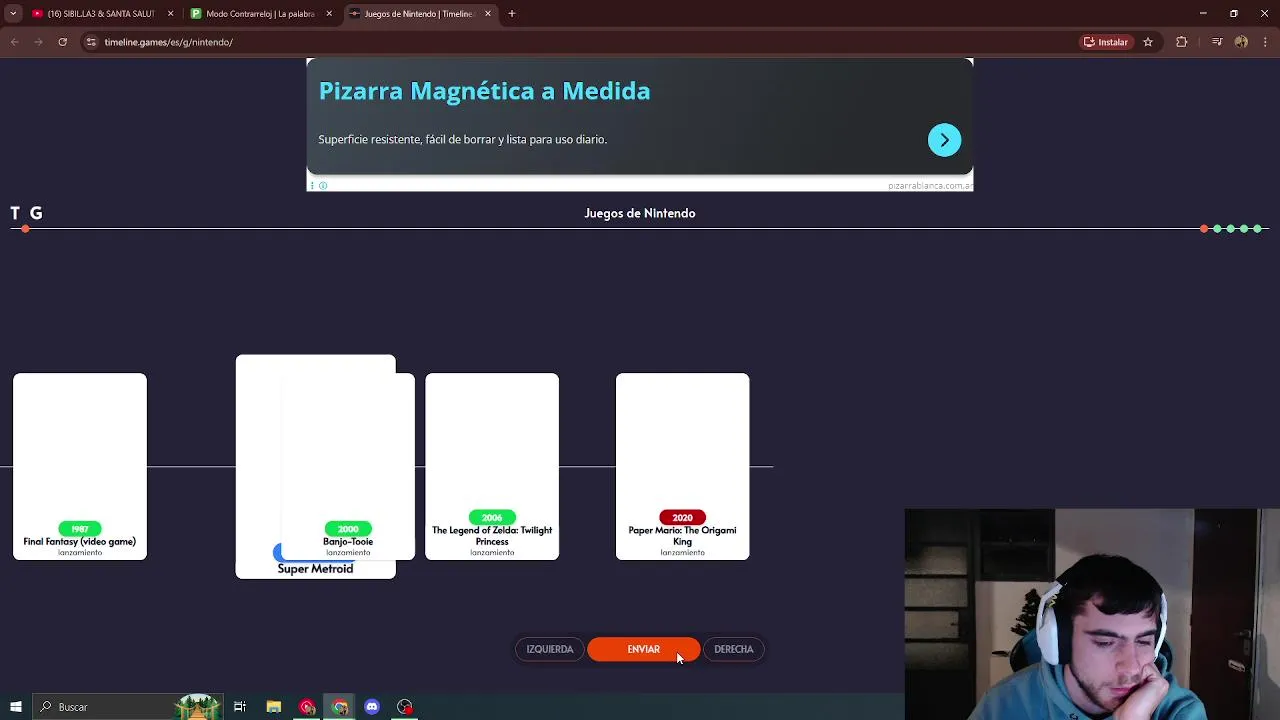The image size is (1280, 720).
Task: Click the 1987 year badge
Action: 80,529
